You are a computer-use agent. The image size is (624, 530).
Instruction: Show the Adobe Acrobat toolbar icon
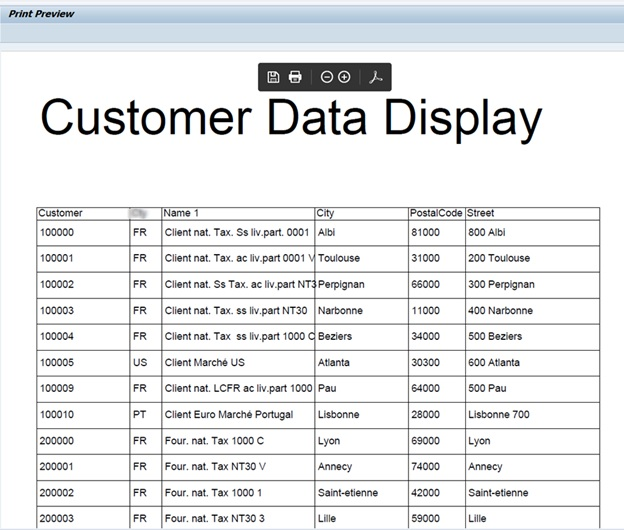pyautogui.click(x=375, y=77)
